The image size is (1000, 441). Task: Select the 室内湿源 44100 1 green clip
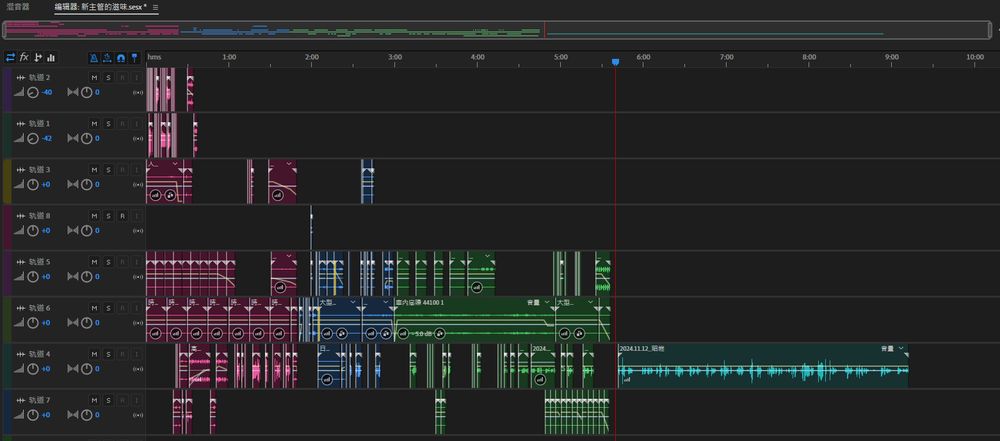tap(474, 319)
